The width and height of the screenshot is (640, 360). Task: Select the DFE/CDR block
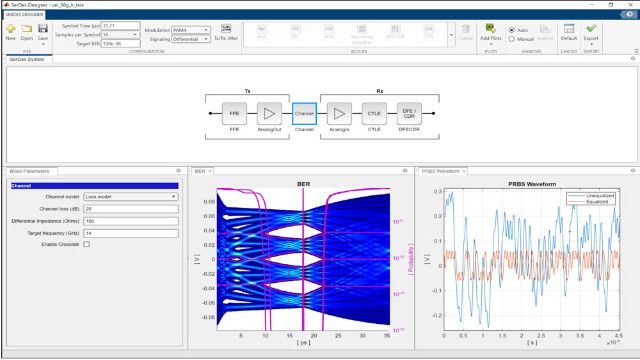tap(409, 113)
